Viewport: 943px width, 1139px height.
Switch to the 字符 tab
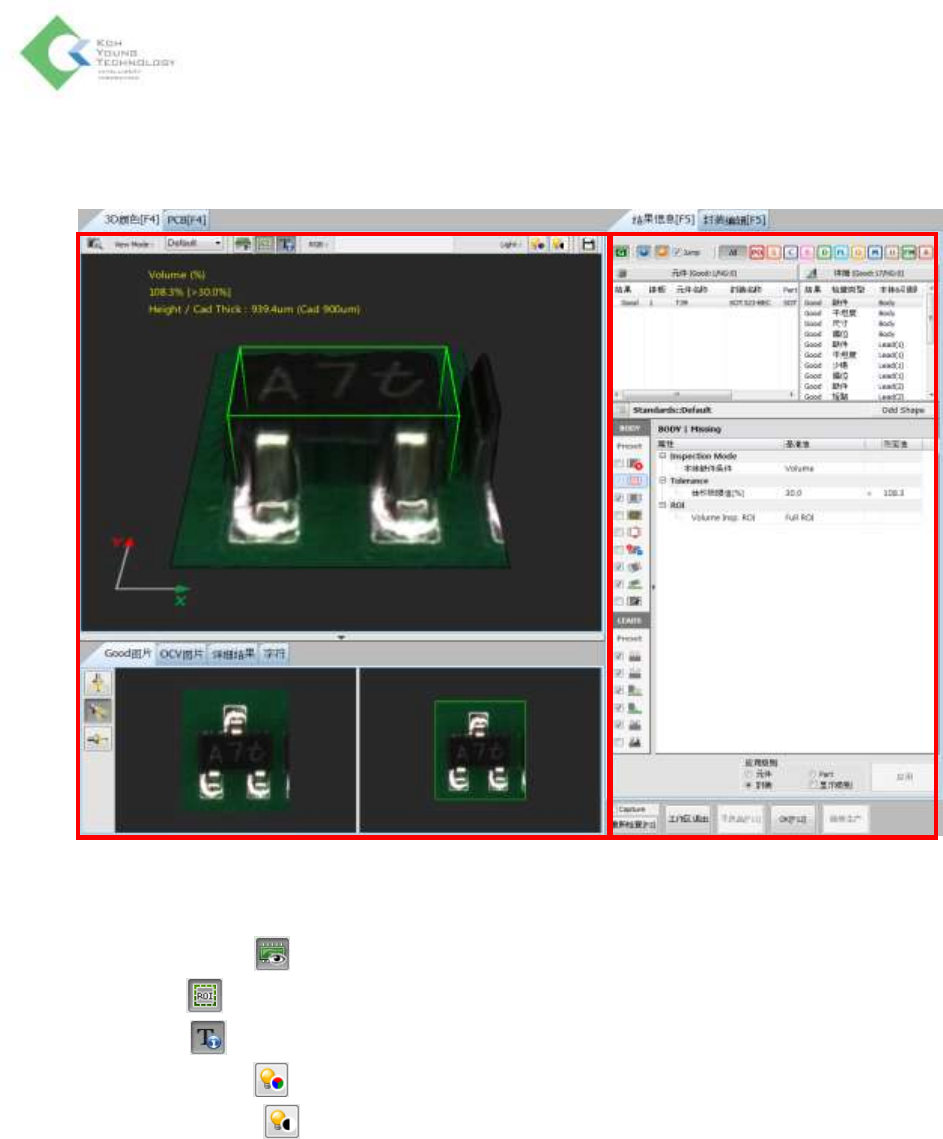click(275, 654)
